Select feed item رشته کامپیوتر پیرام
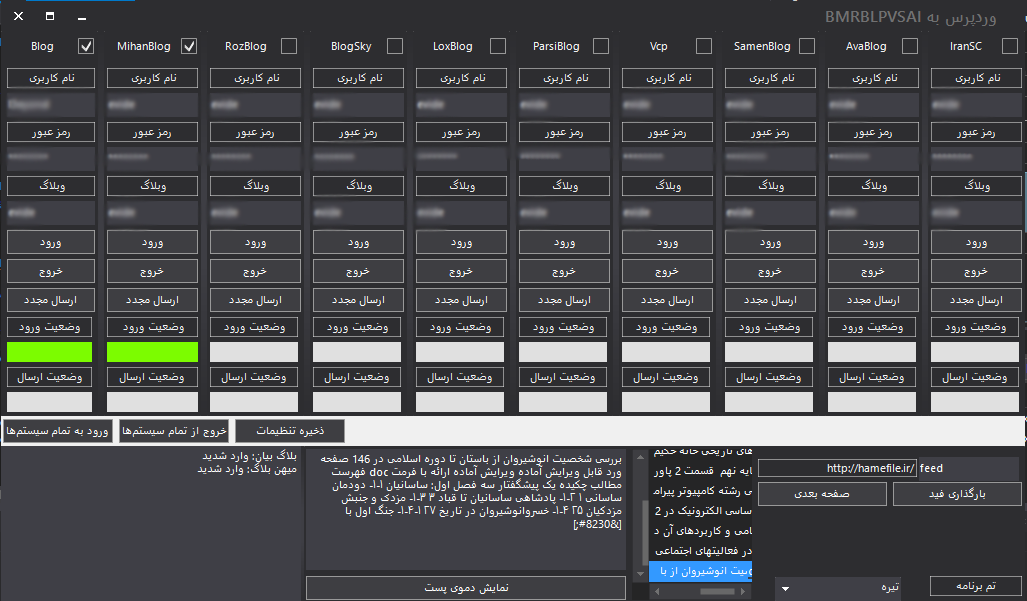The width and height of the screenshot is (1027, 601). click(702, 491)
